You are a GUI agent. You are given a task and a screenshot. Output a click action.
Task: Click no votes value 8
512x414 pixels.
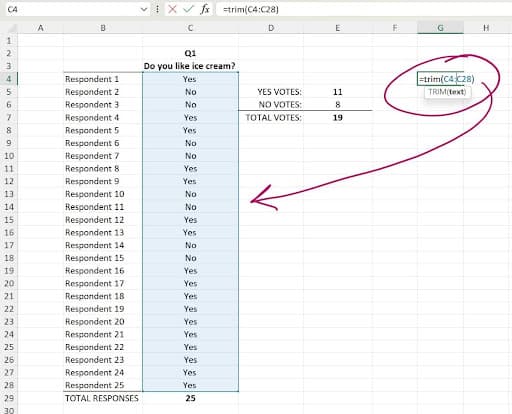pyautogui.click(x=338, y=104)
